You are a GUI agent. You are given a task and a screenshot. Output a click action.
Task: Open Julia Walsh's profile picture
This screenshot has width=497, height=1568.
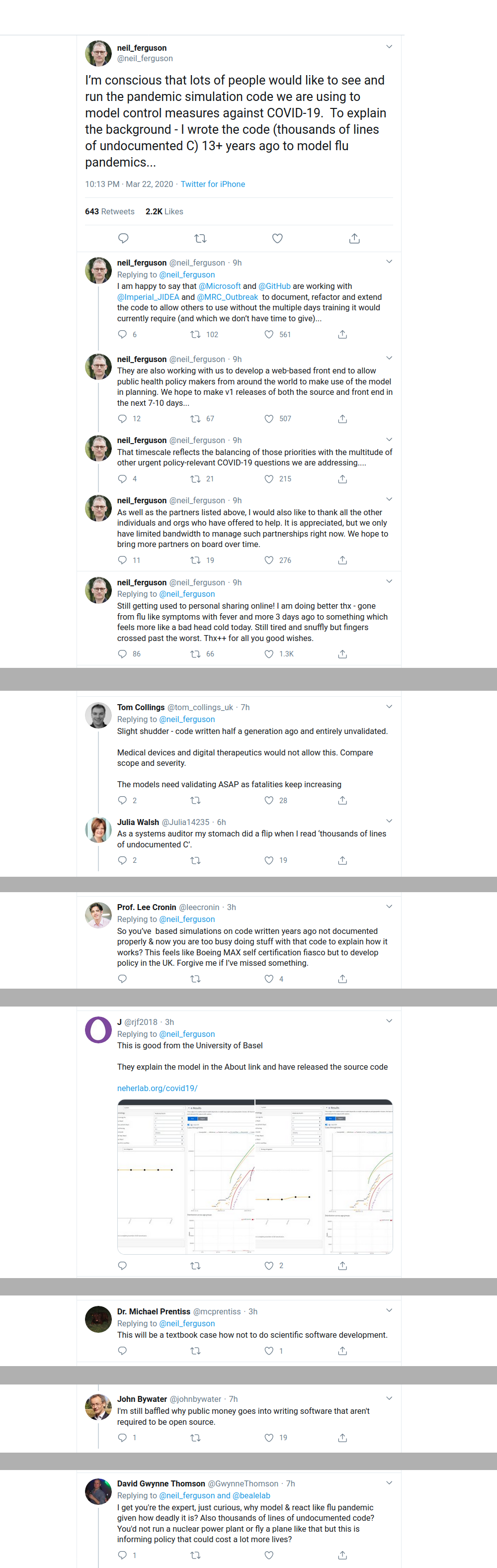(98, 830)
